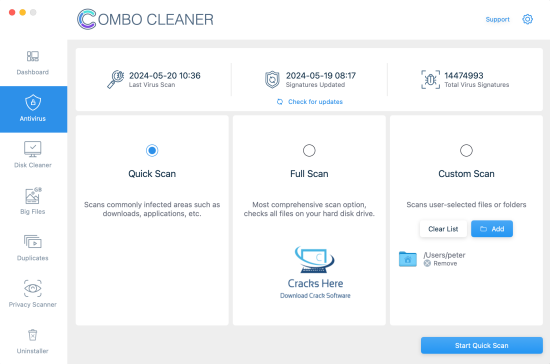
Task: Switch to the Big Files label
Action: coord(33,212)
